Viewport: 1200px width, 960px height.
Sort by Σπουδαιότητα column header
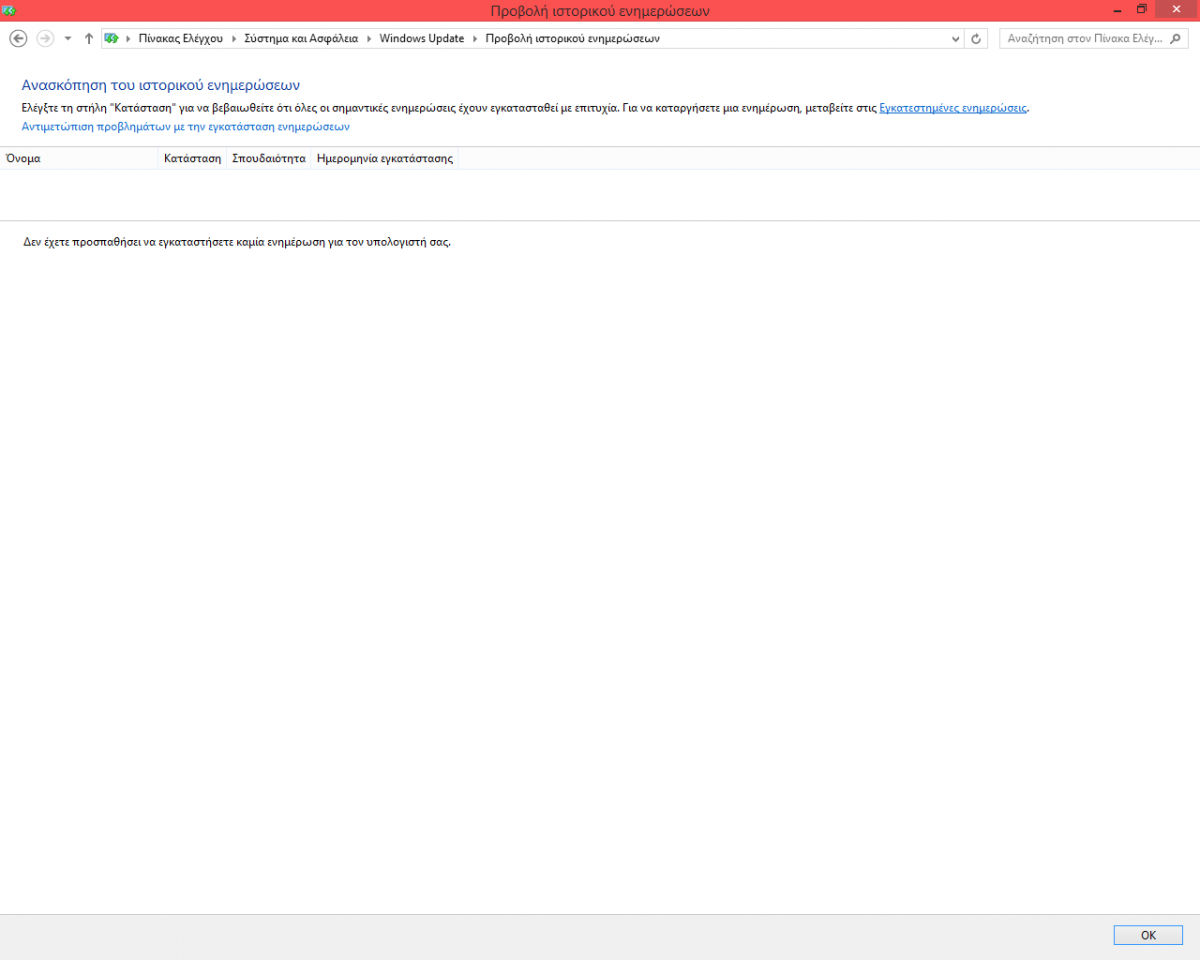(269, 158)
